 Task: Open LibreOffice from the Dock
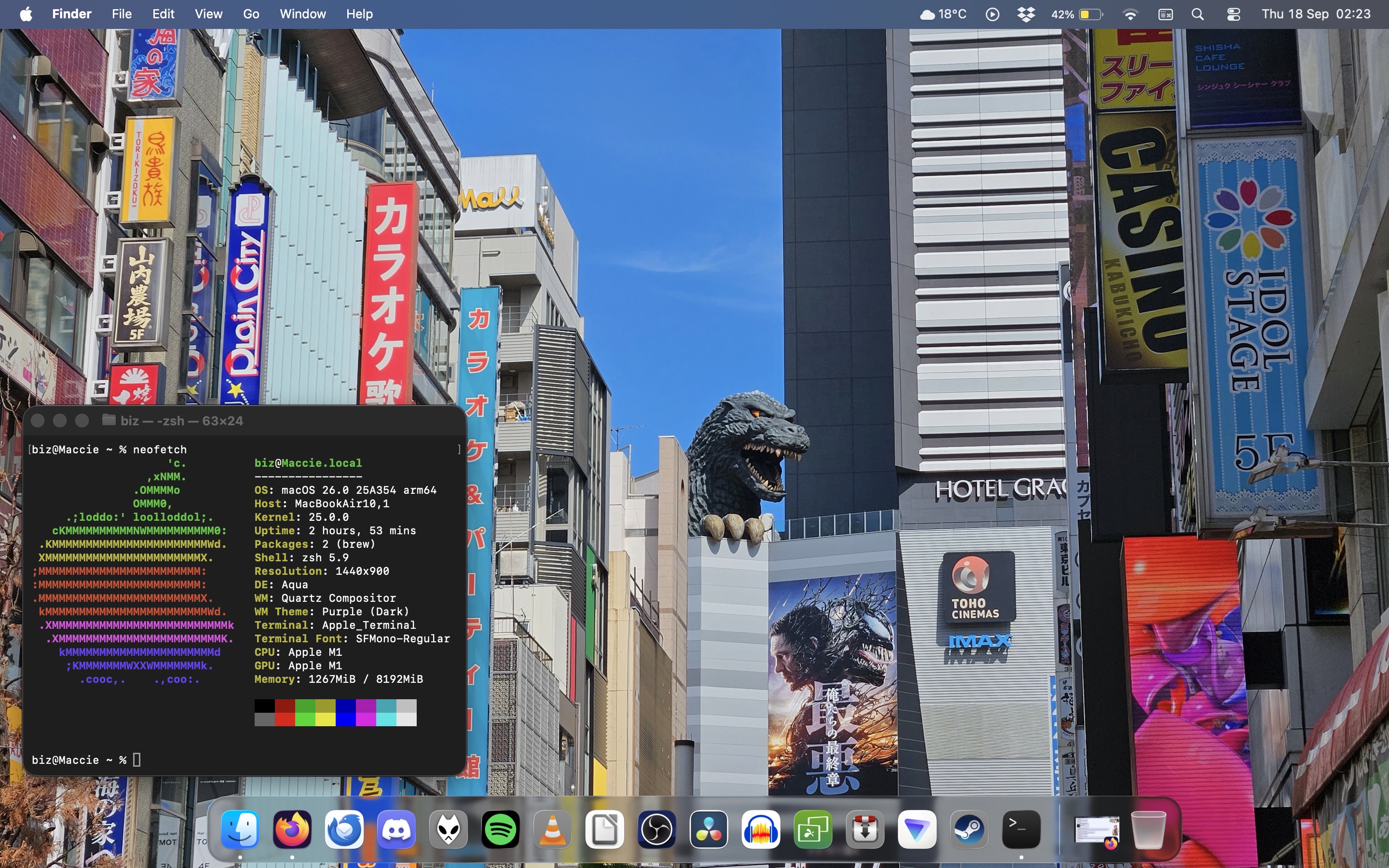coord(604,829)
